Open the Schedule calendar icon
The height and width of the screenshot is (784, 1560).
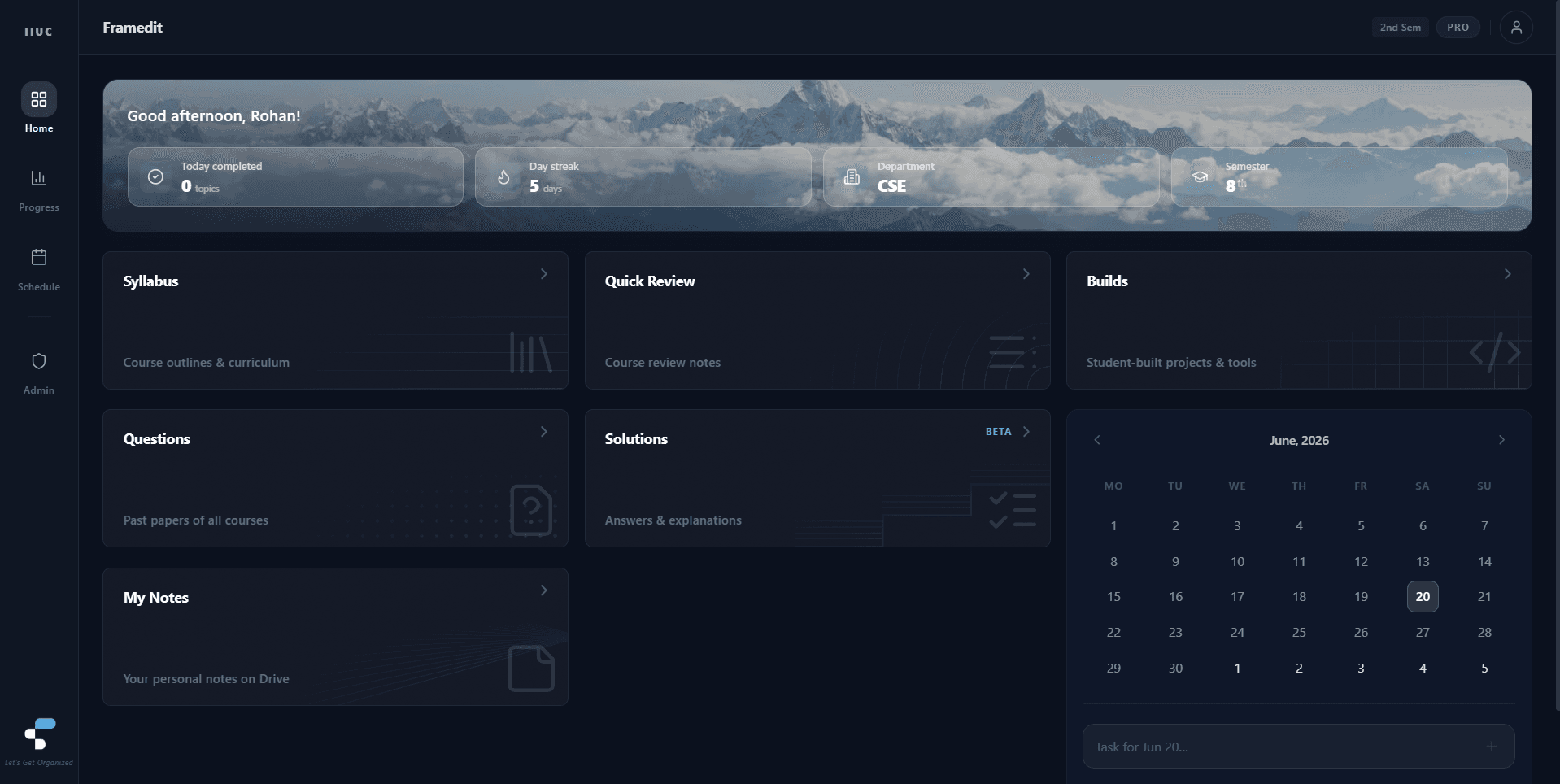39,258
